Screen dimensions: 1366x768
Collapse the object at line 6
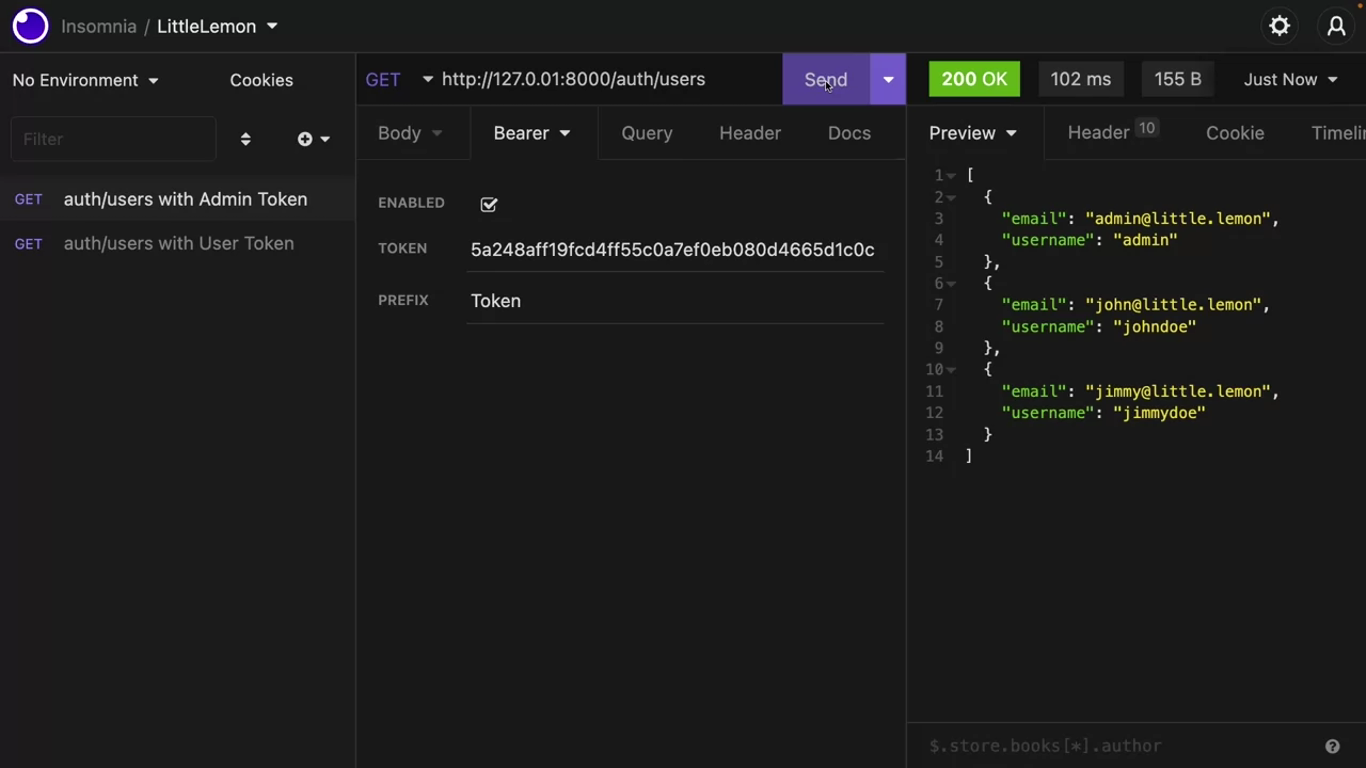[x=951, y=284]
